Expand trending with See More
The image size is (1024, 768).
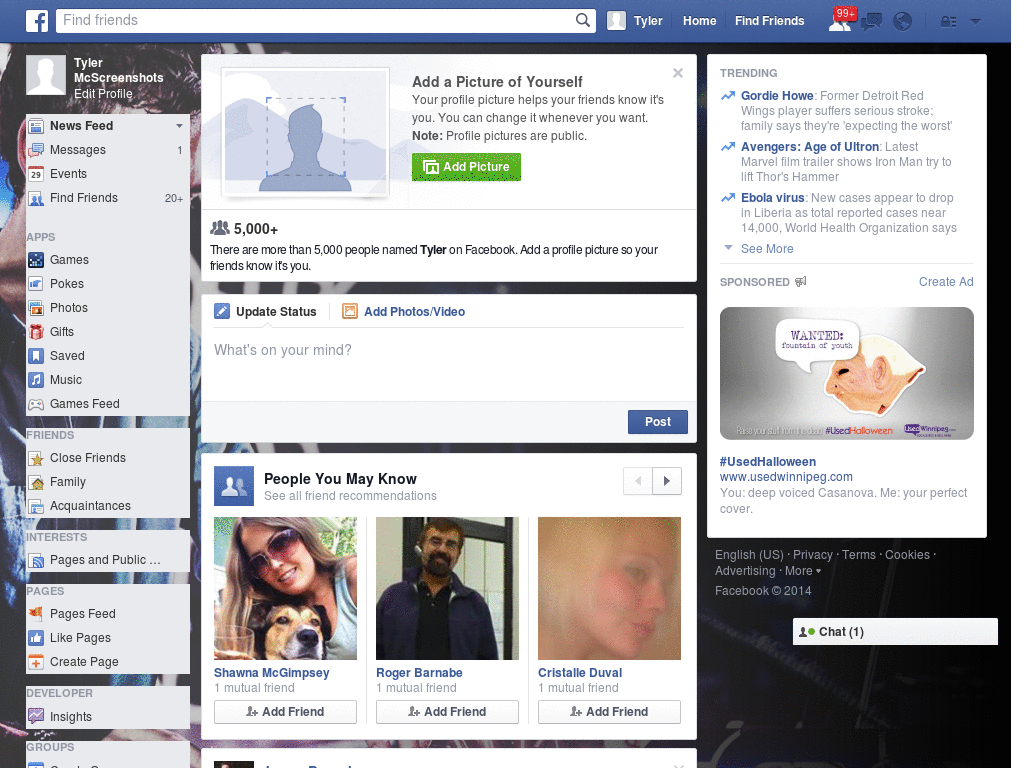coord(767,249)
